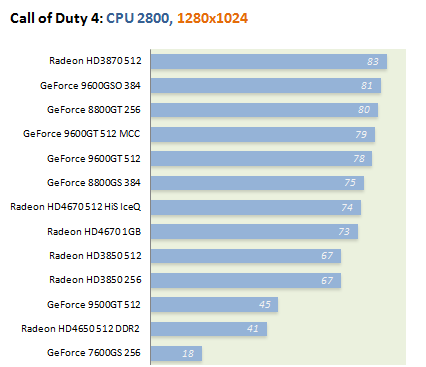Select the 'Radeon HD4650 512 DDR2' label
This screenshot has height=367, width=426.
pos(80,329)
